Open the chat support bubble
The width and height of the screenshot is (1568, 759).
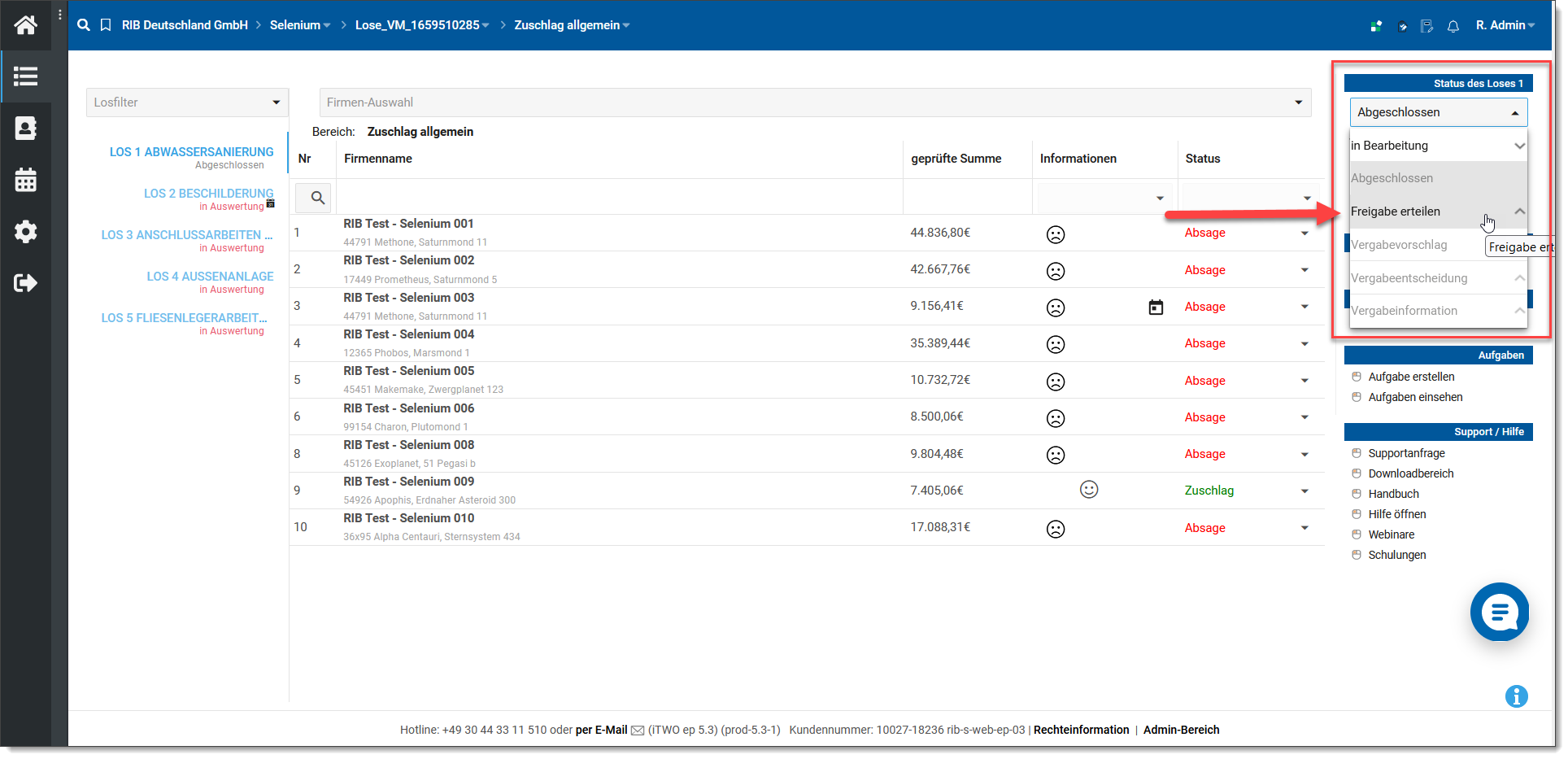(x=1499, y=612)
